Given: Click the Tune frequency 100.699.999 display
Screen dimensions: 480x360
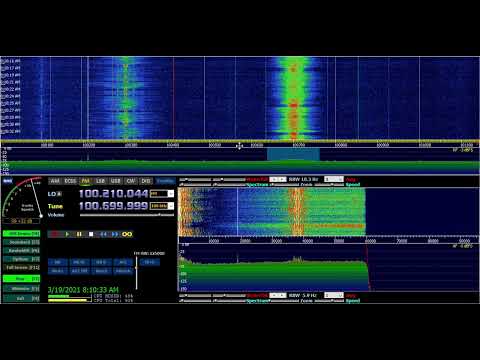Looking at the screenshot, I should [x=113, y=206].
